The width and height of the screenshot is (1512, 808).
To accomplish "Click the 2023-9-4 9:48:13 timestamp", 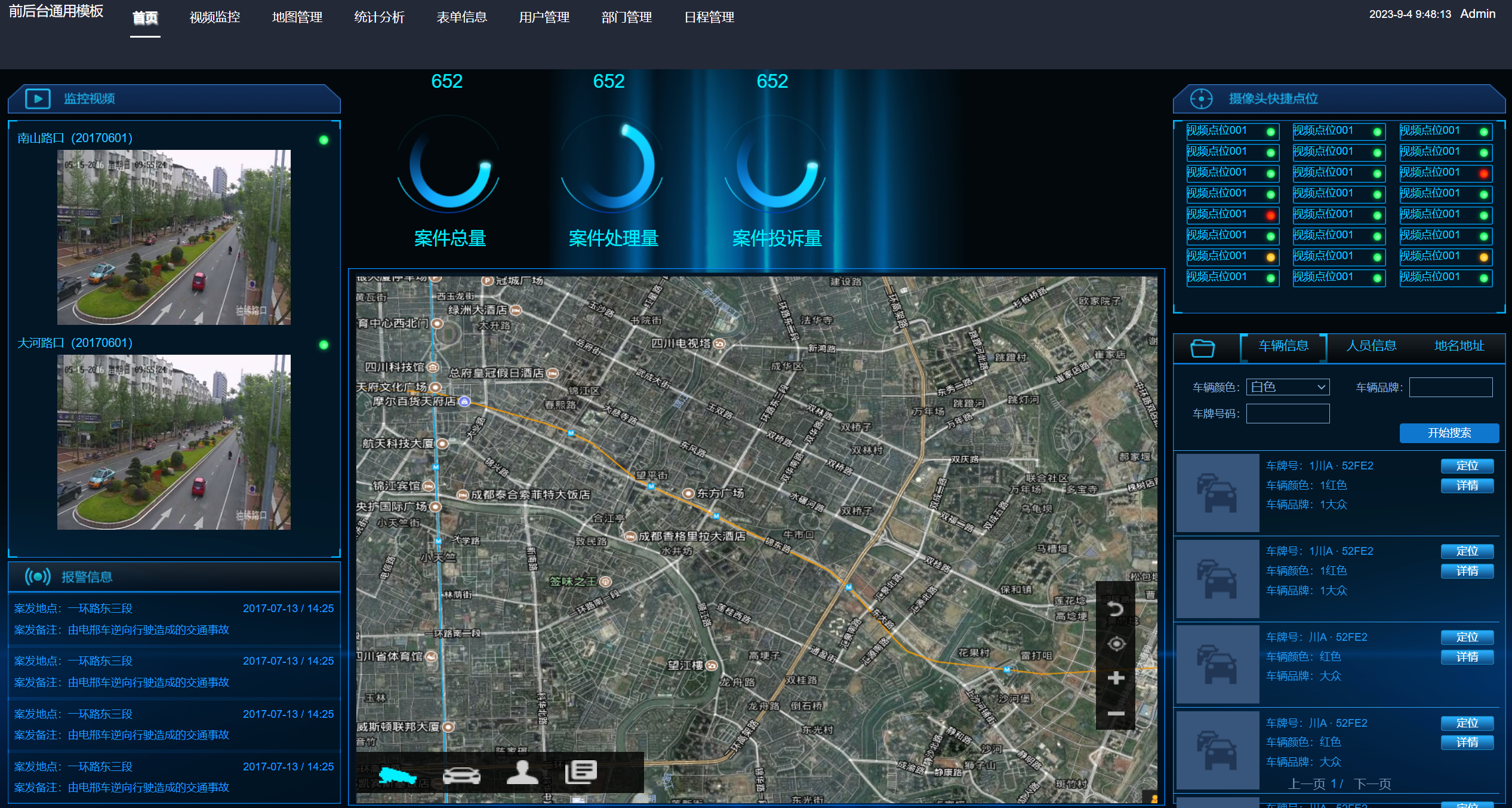I will [x=1410, y=14].
